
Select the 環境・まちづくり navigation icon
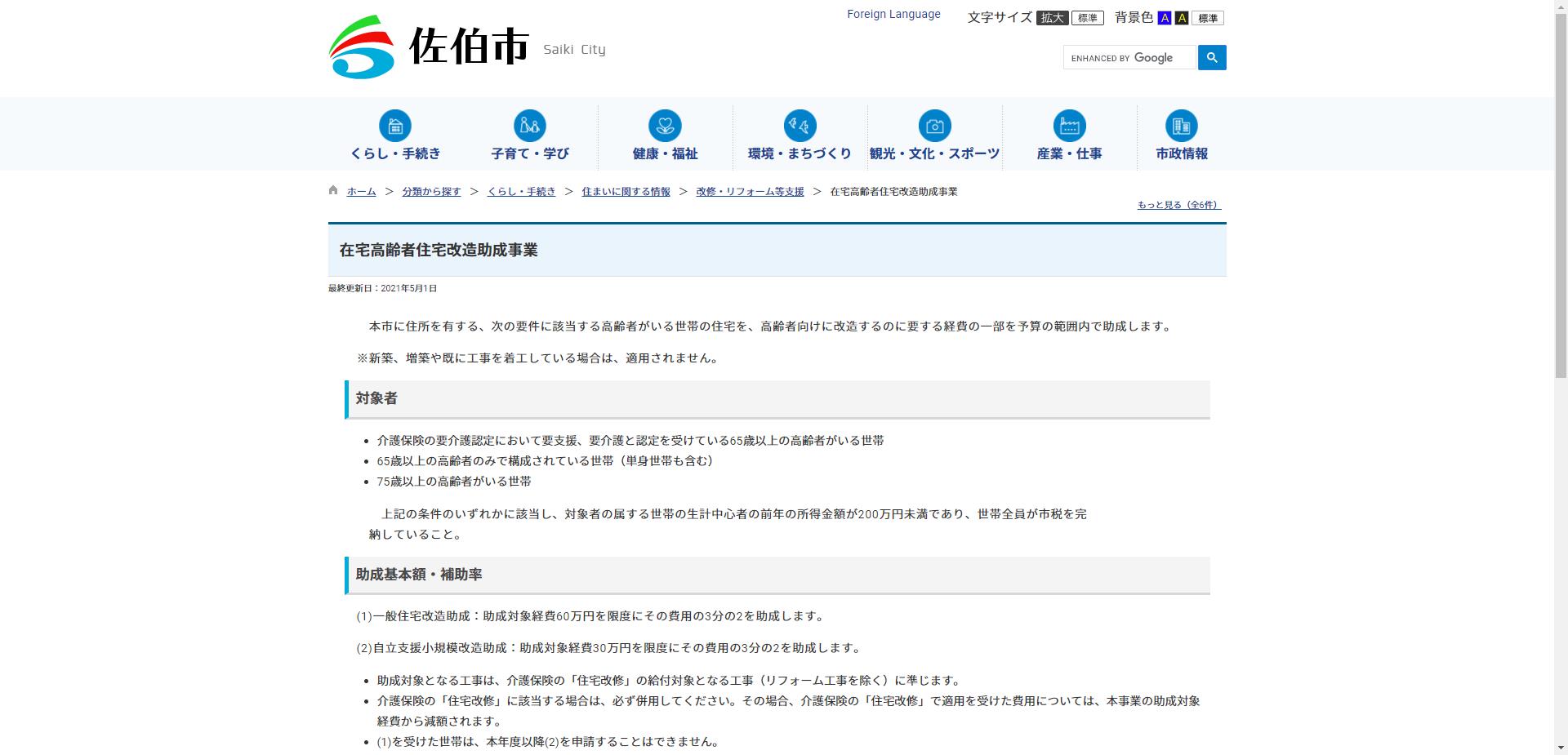[799, 125]
